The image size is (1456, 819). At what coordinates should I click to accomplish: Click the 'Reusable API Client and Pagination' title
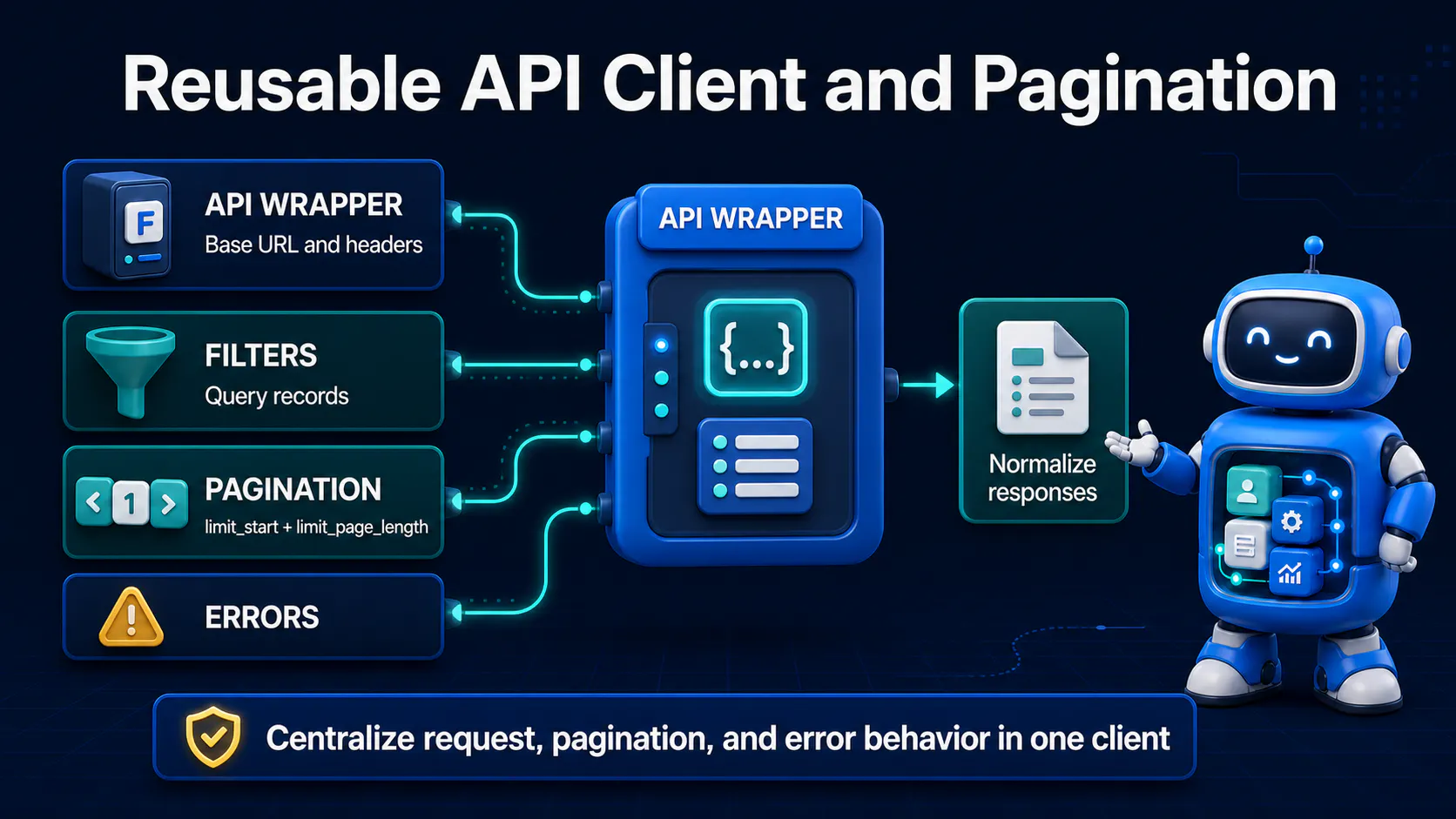coord(730,85)
